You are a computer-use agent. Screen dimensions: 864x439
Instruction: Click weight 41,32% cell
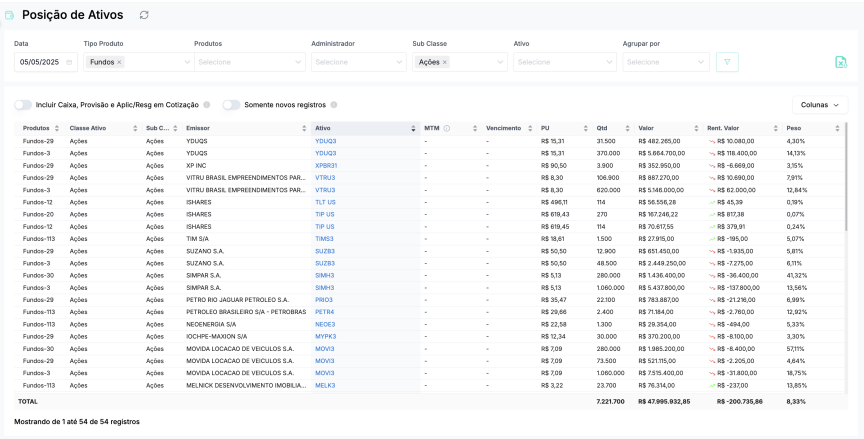pyautogui.click(x=796, y=275)
